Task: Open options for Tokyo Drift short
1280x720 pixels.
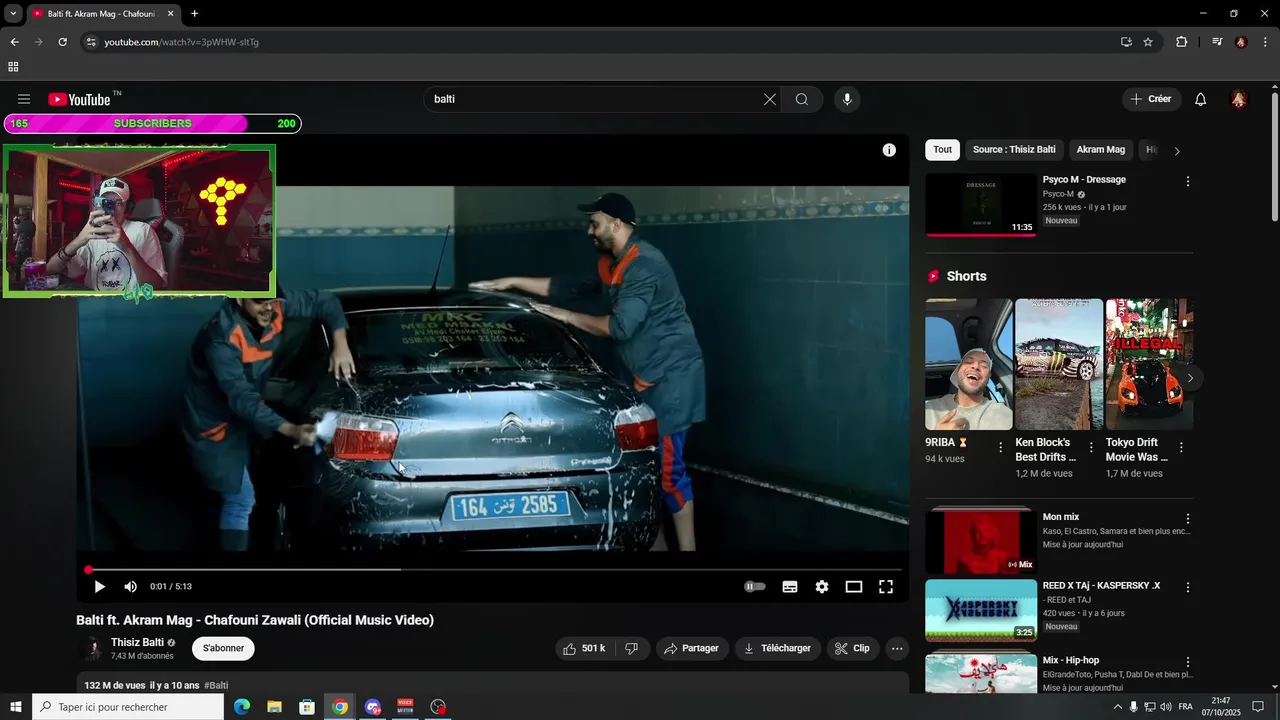Action: (1181, 448)
